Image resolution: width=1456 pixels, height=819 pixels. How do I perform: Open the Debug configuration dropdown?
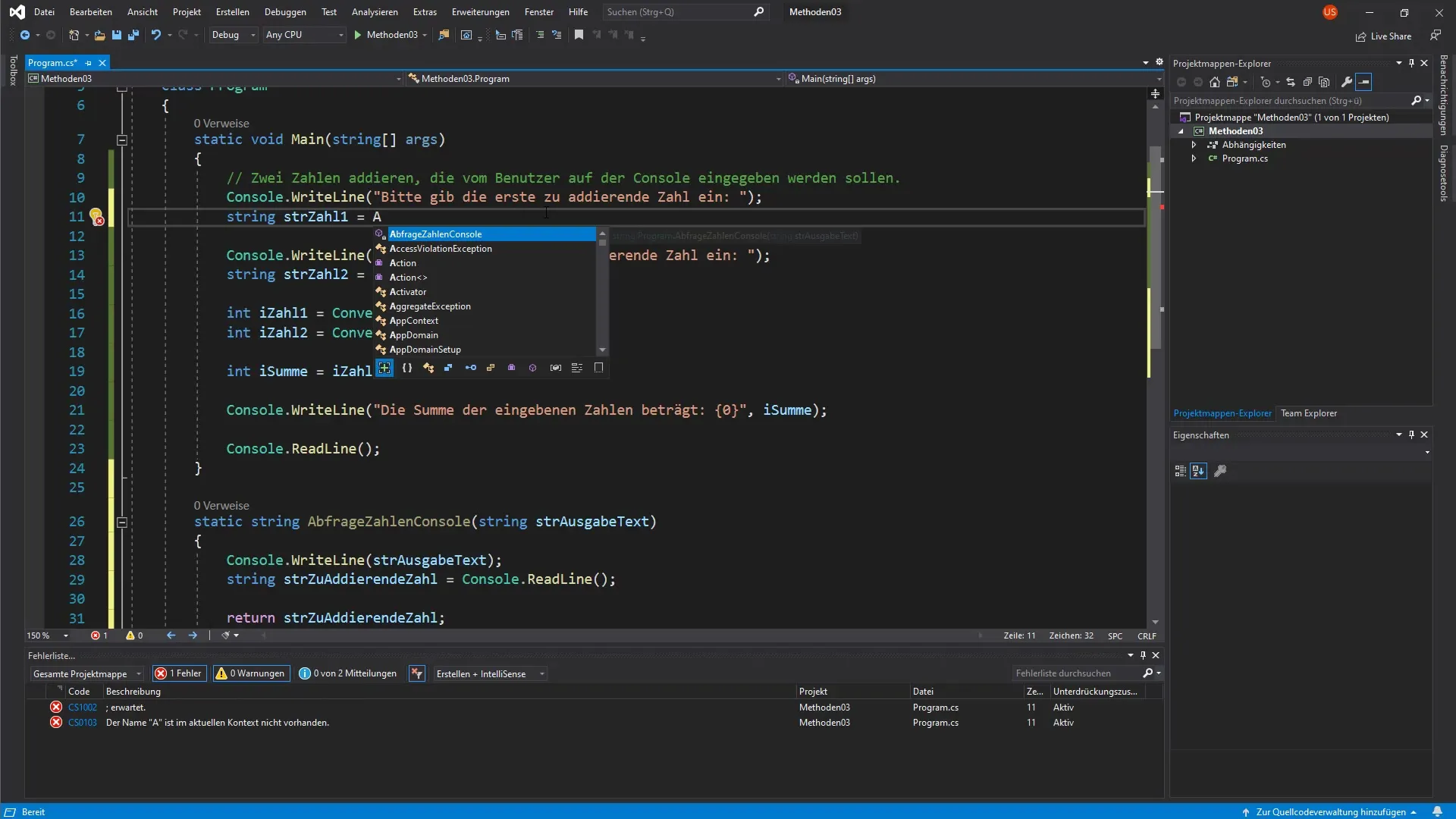(234, 35)
